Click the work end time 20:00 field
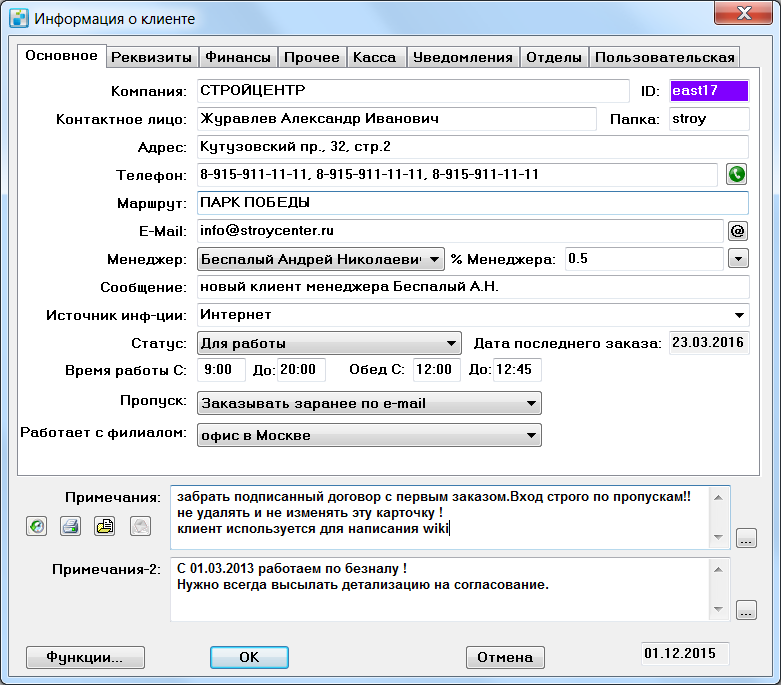781x685 pixels. click(301, 370)
